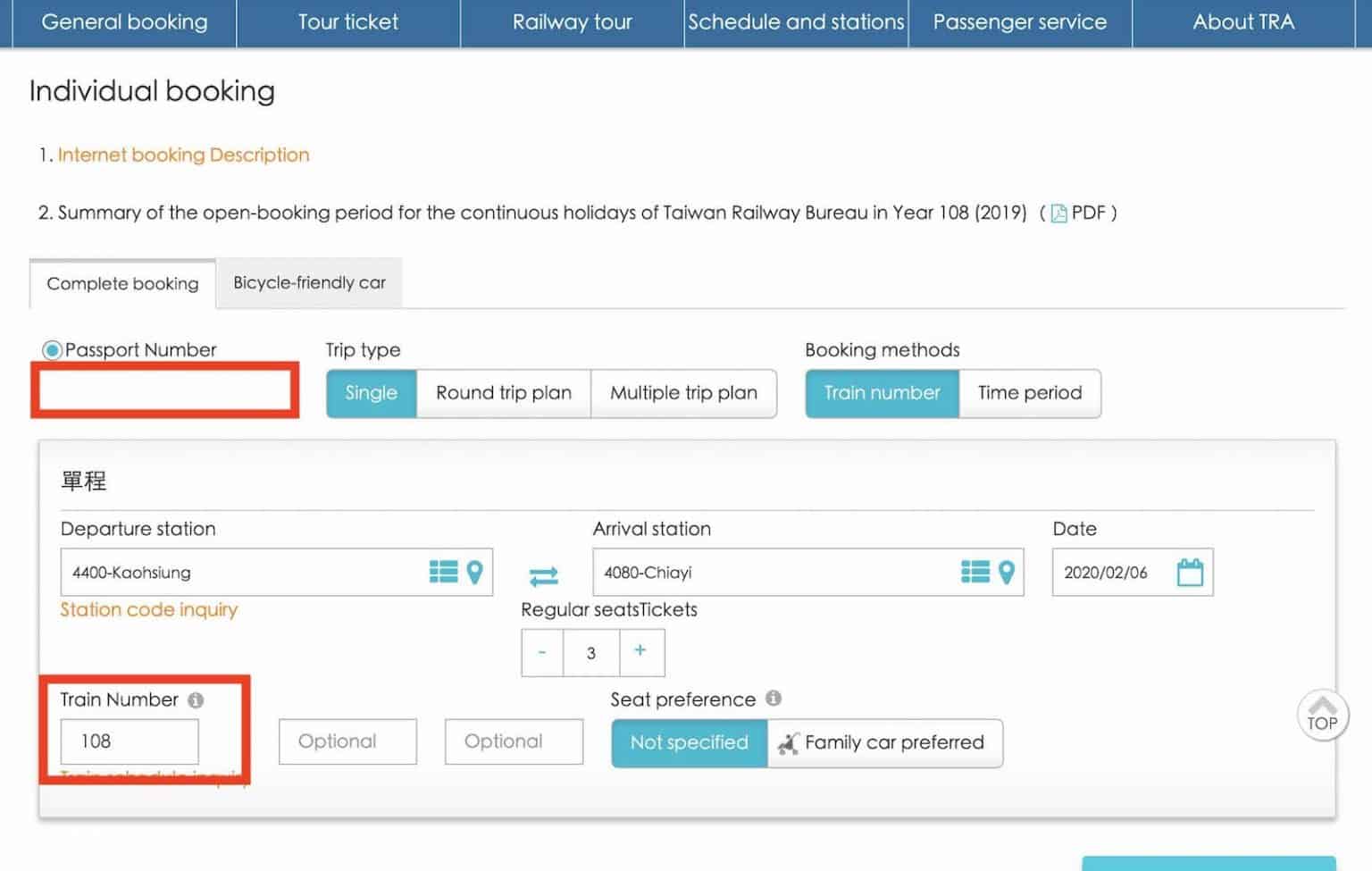The image size is (1372, 871).
Task: Open the date calendar picker icon
Action: (x=1190, y=572)
